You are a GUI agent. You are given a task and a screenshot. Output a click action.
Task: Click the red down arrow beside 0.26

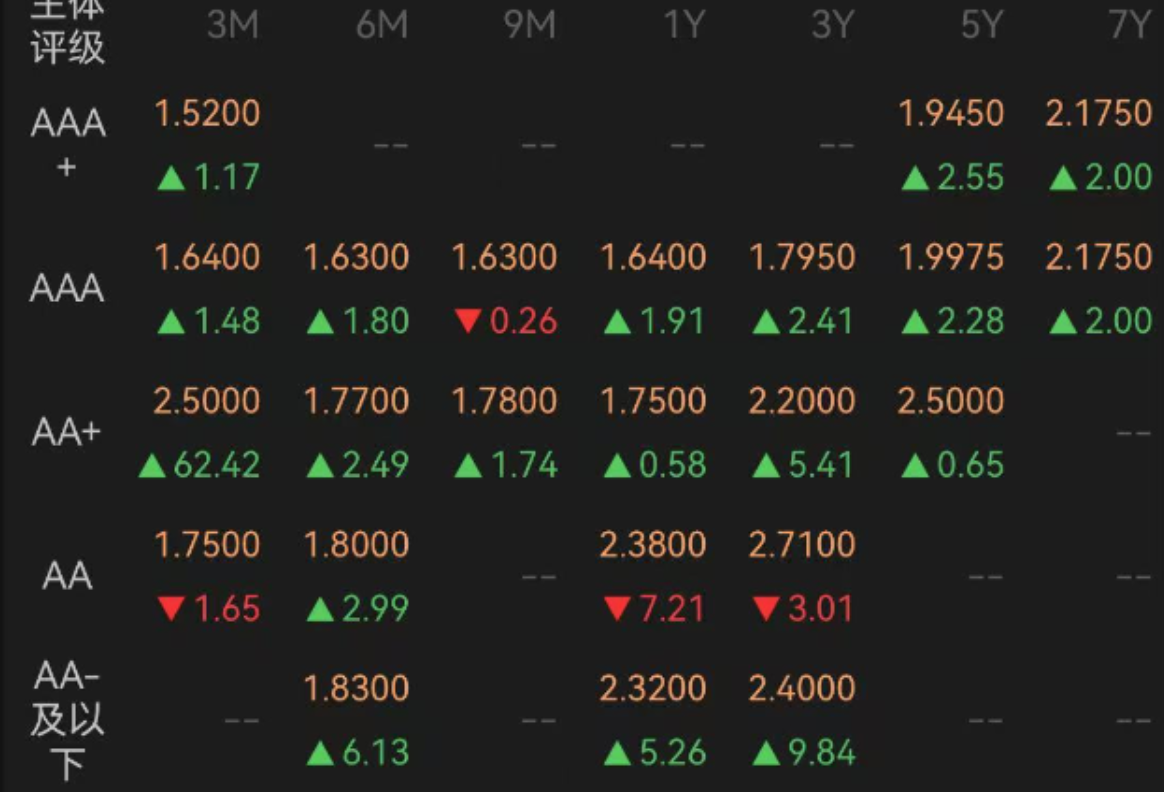[467, 321]
